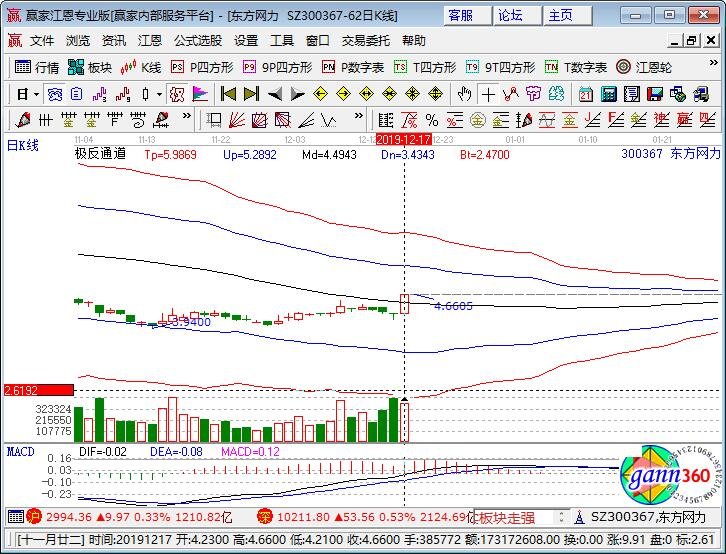
Task: Expand the top toolbar overflow chevron
Action: [713, 62]
